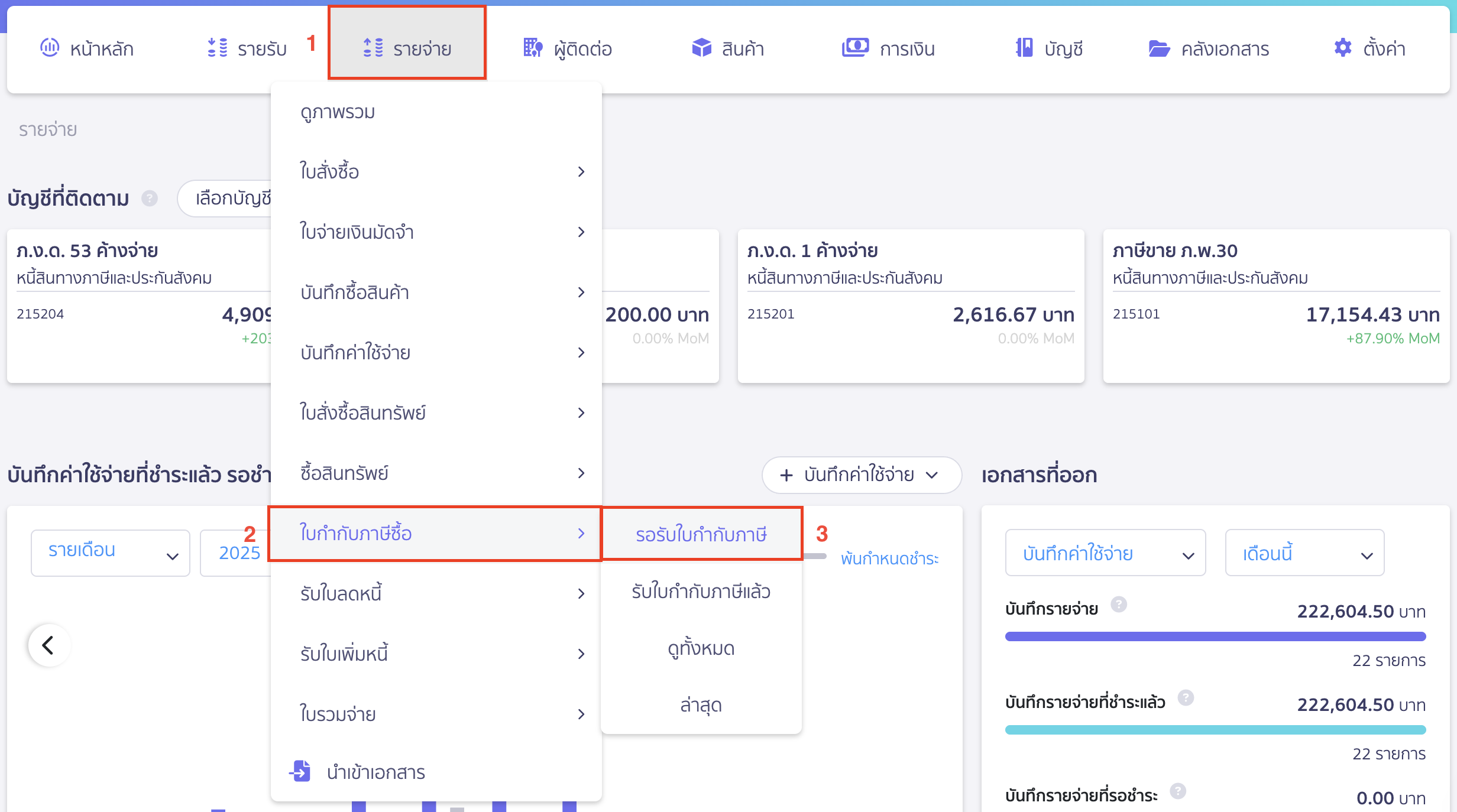Click the พ้นกำหนดชำระ legend label
1457x812 pixels.
click(889, 558)
